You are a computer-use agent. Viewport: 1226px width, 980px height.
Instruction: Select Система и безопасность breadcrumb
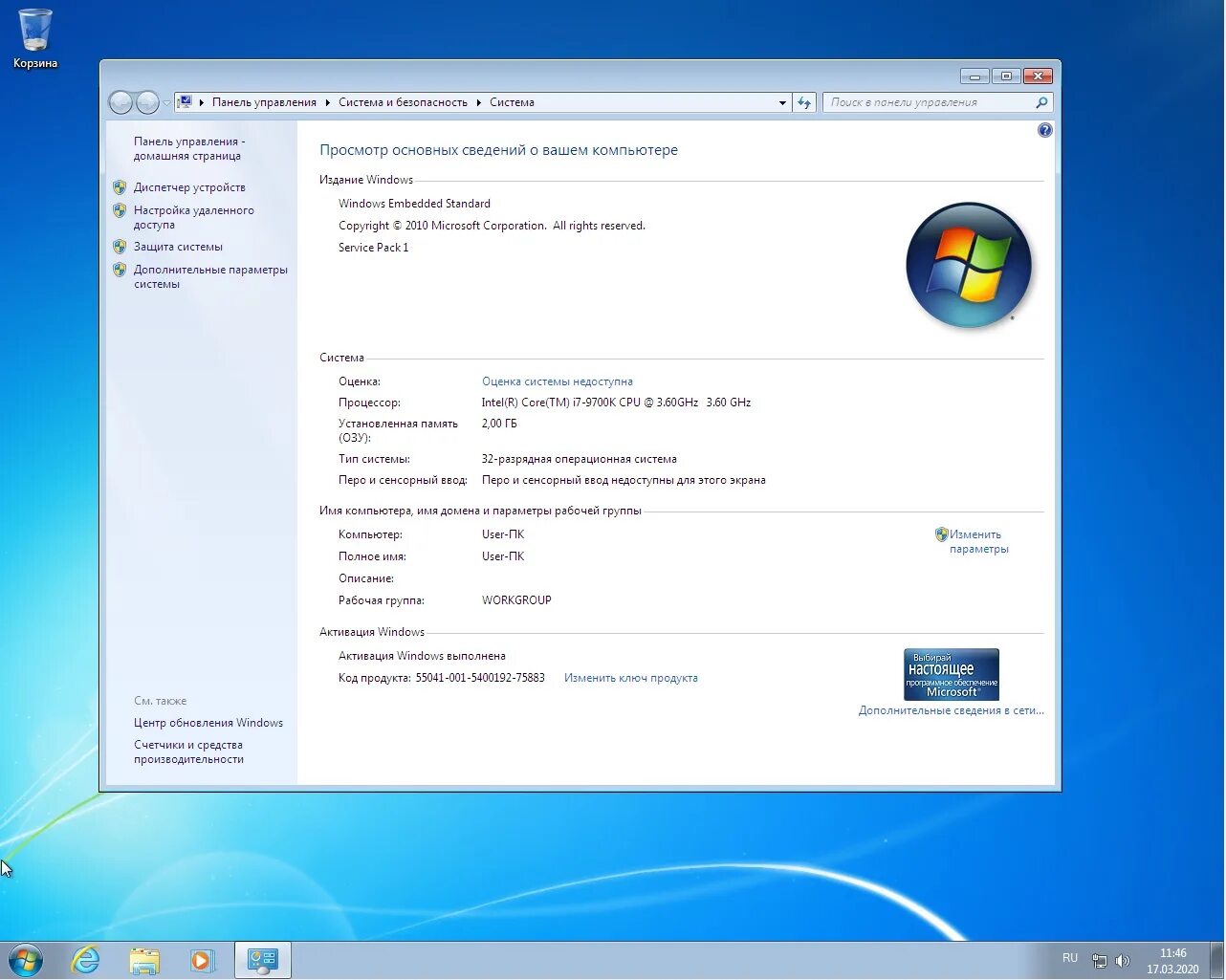pyautogui.click(x=403, y=102)
